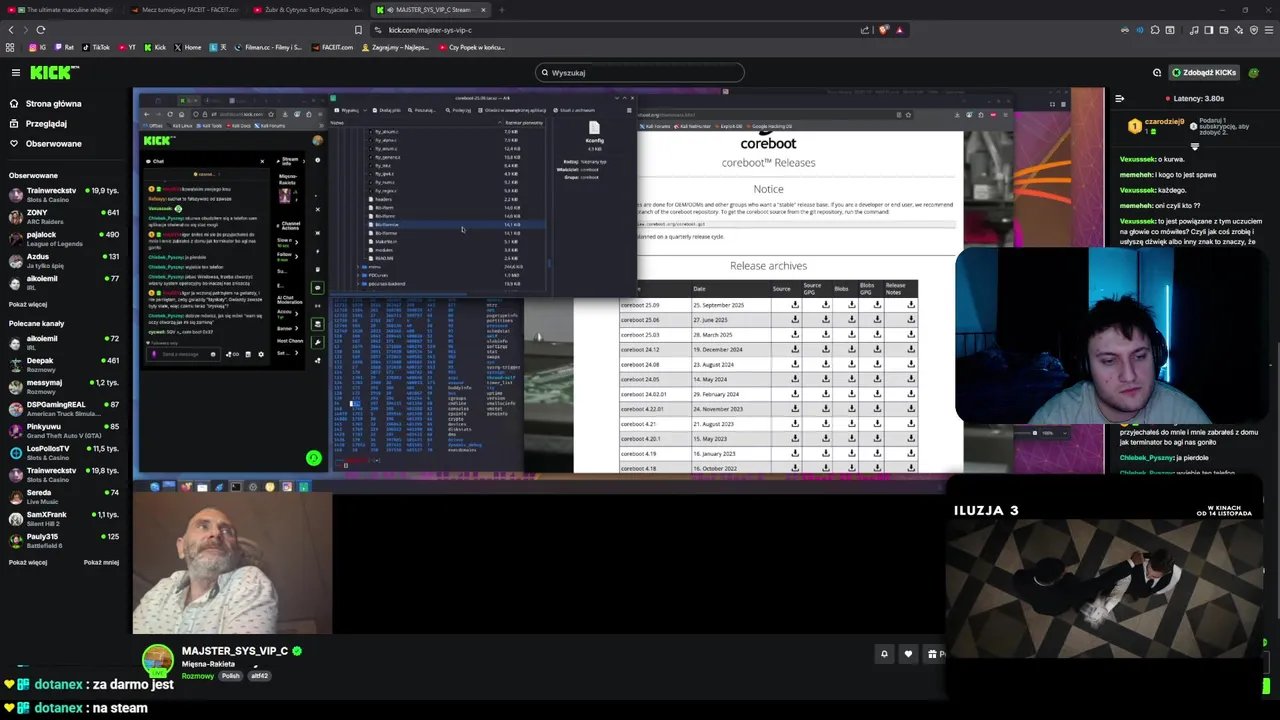The width and height of the screenshot is (1280, 720).
Task: Download coreboot 25.09 source in streamed page
Action: click(795, 305)
